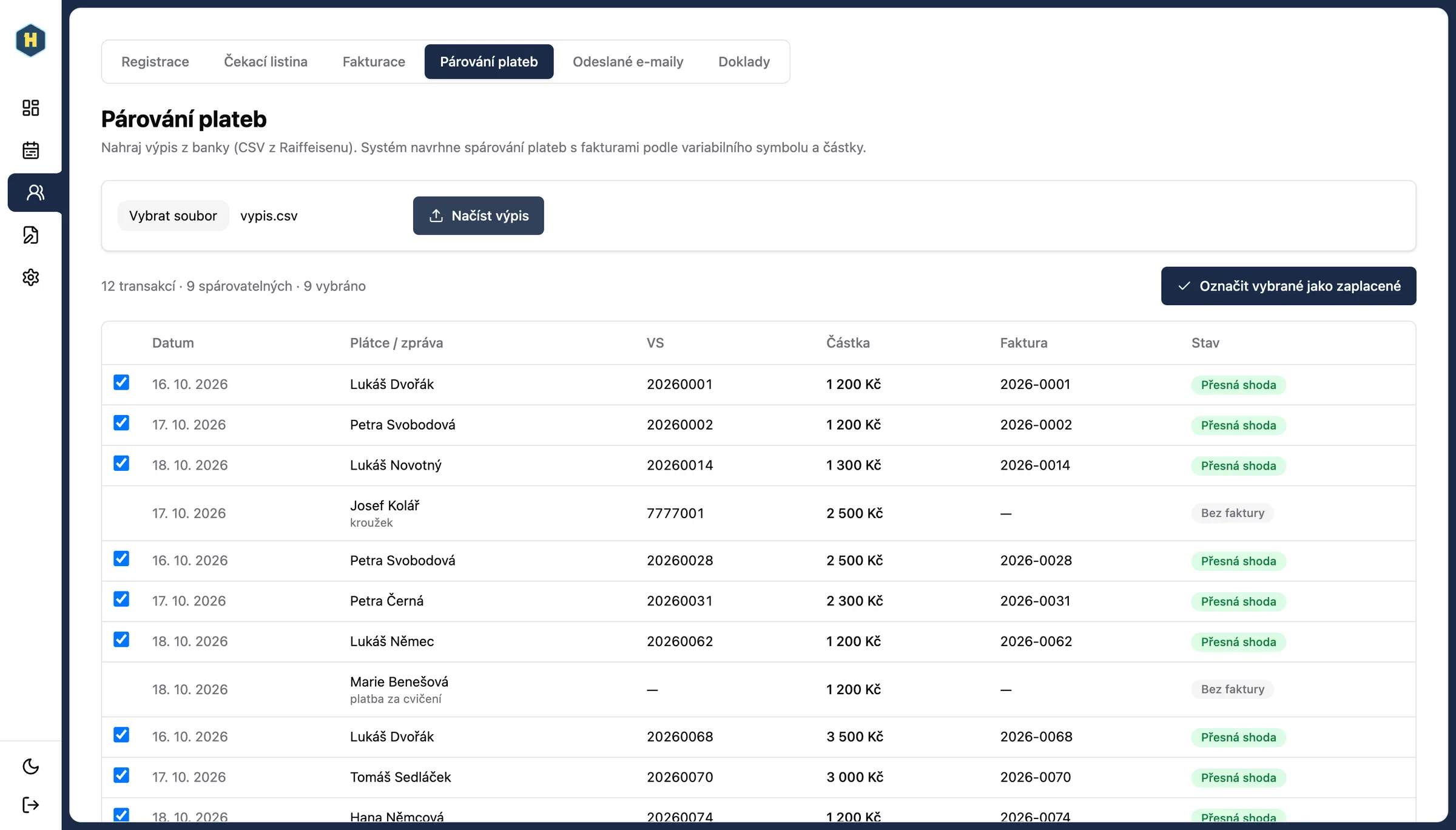1456x830 pixels.
Task: Click Přesná shoda badge for Petra Černá
Action: click(1238, 601)
